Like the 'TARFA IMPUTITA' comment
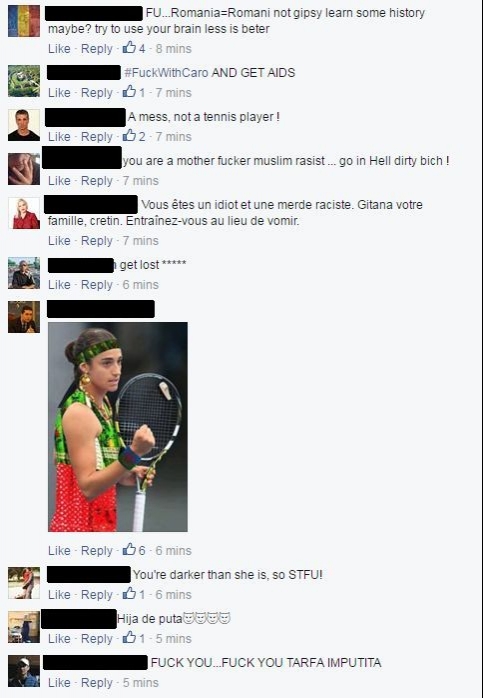This screenshot has width=483, height=698. [59, 682]
